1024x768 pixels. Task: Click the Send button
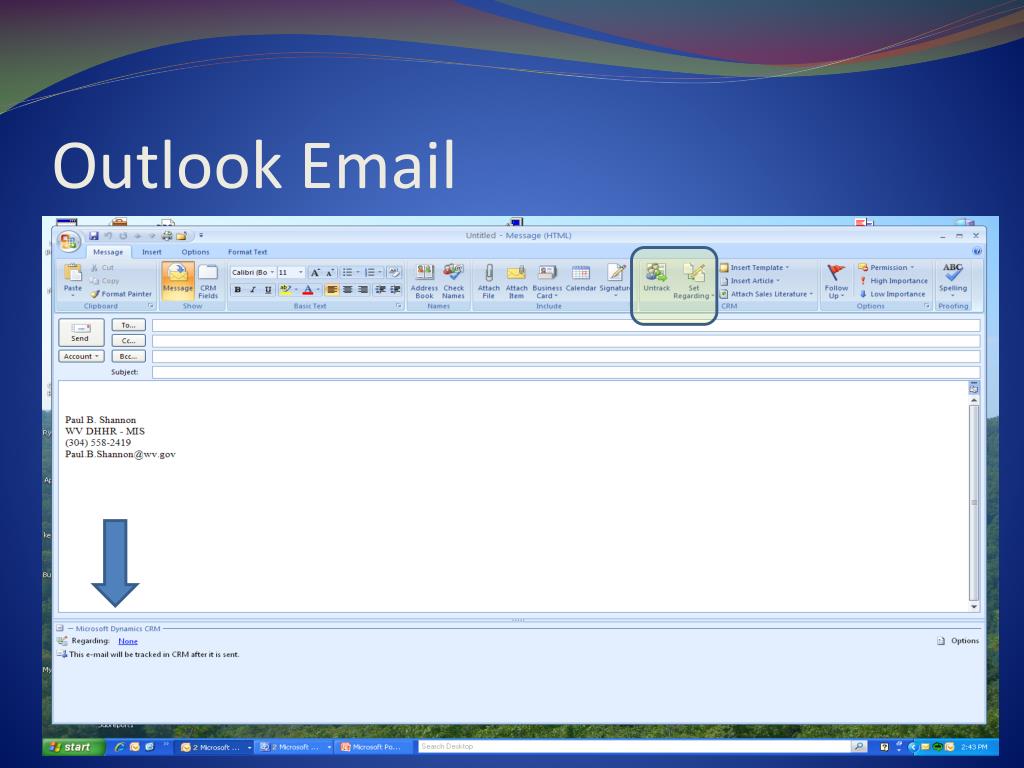coord(81,332)
